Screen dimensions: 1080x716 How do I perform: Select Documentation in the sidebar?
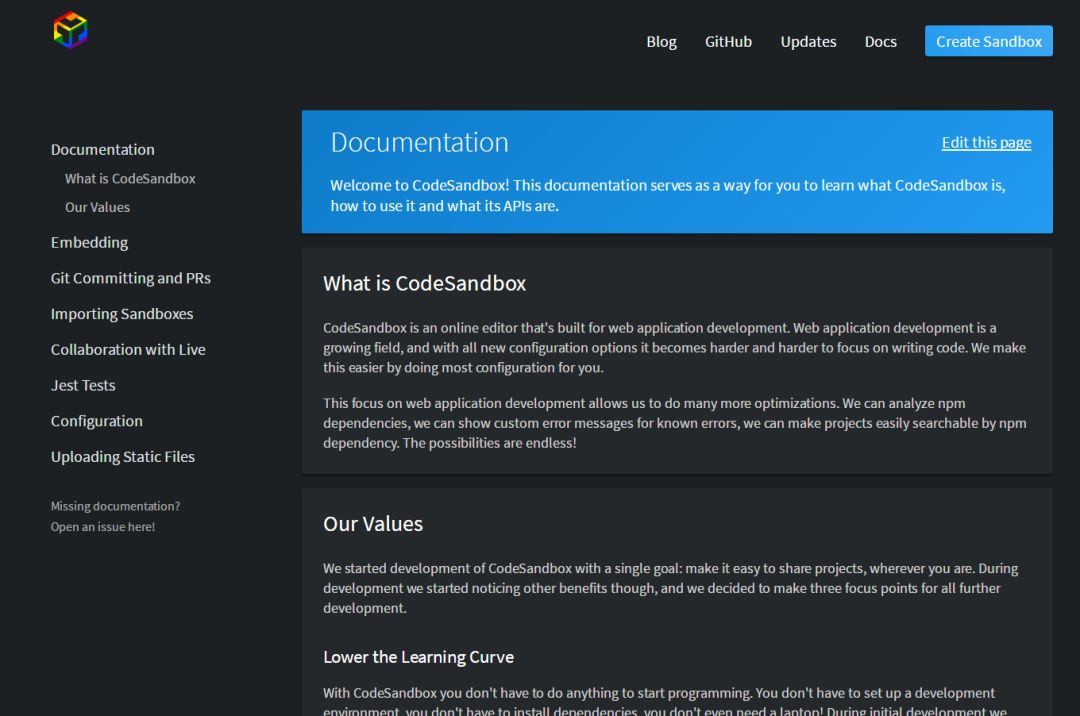click(x=103, y=149)
